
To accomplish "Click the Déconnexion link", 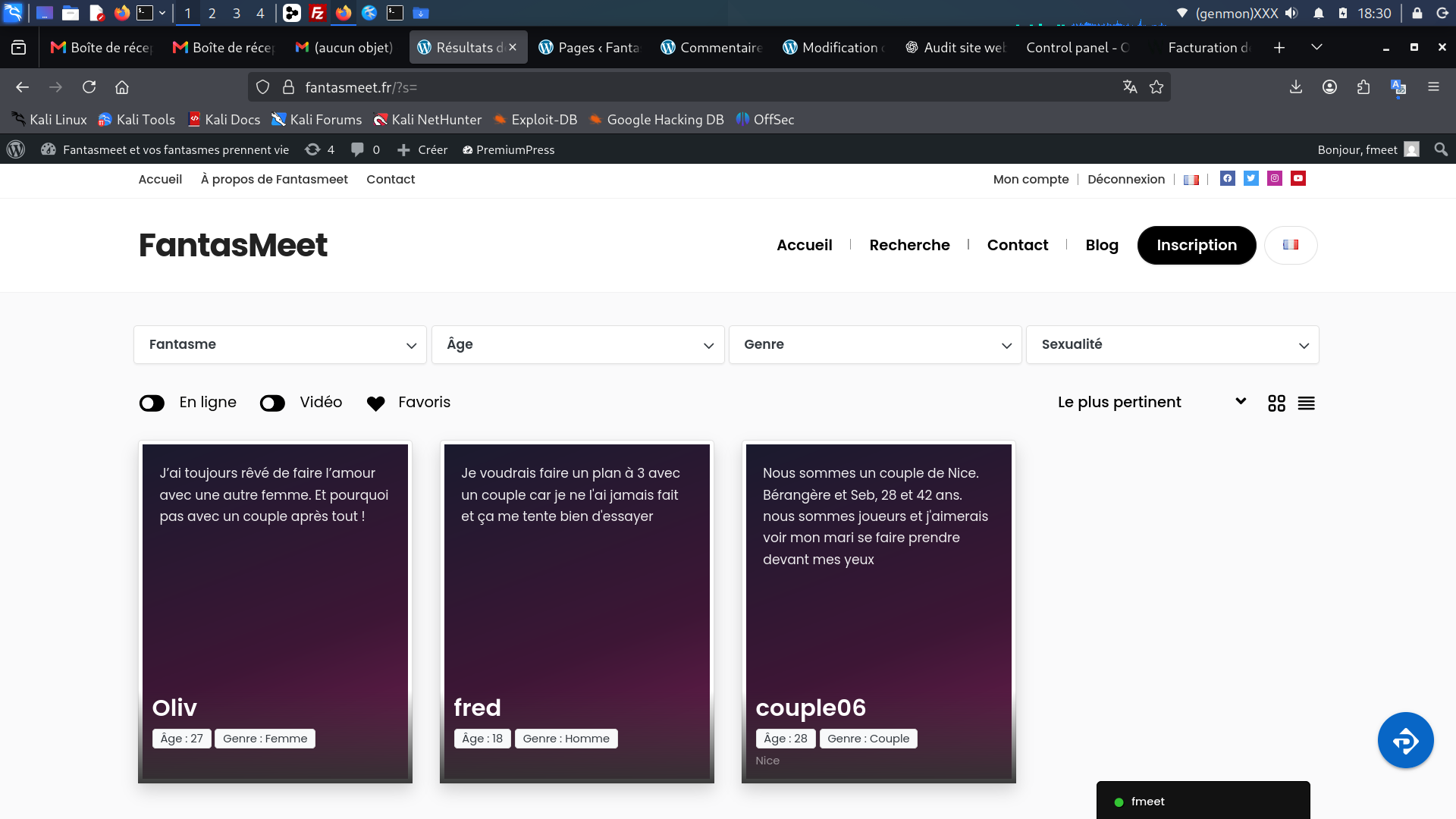I will [1126, 180].
